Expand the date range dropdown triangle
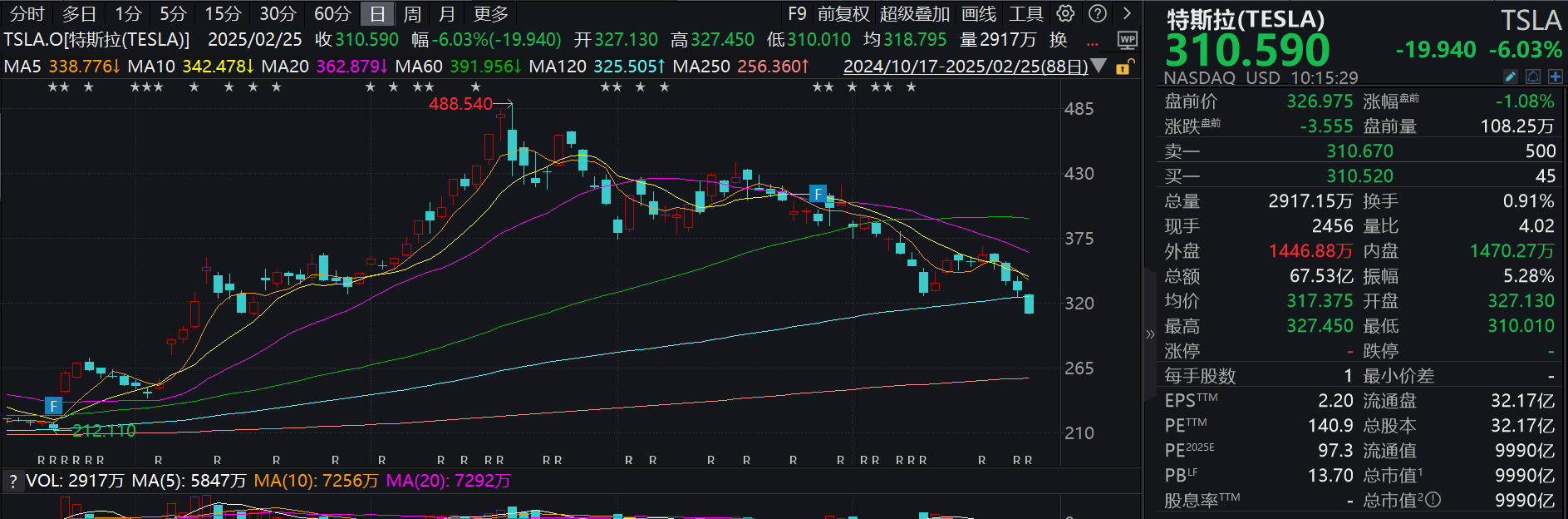Image resolution: width=1568 pixels, height=519 pixels. pyautogui.click(x=1099, y=66)
